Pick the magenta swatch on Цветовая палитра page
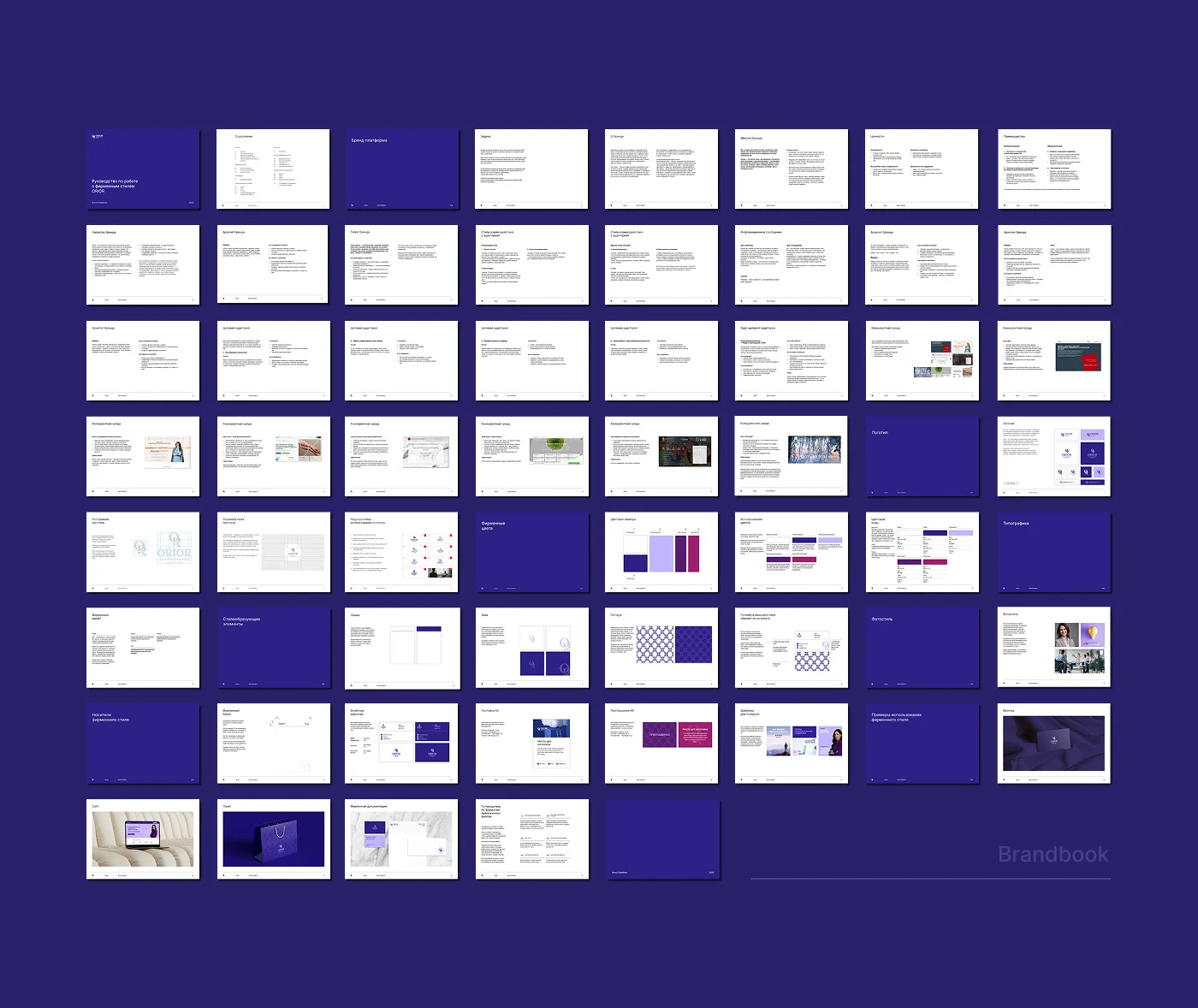1198x1008 pixels. [693, 553]
